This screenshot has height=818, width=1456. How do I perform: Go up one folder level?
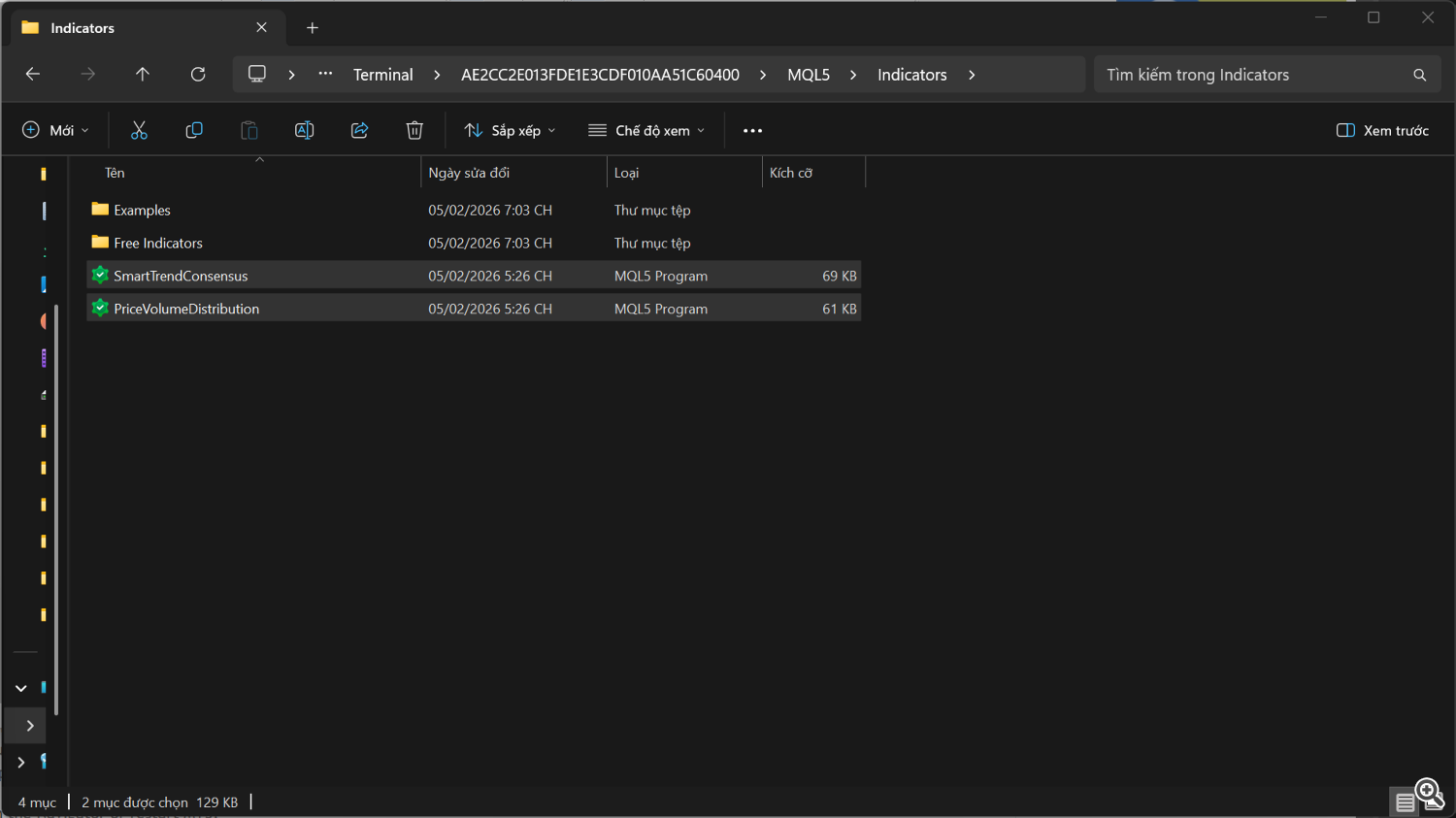(143, 75)
